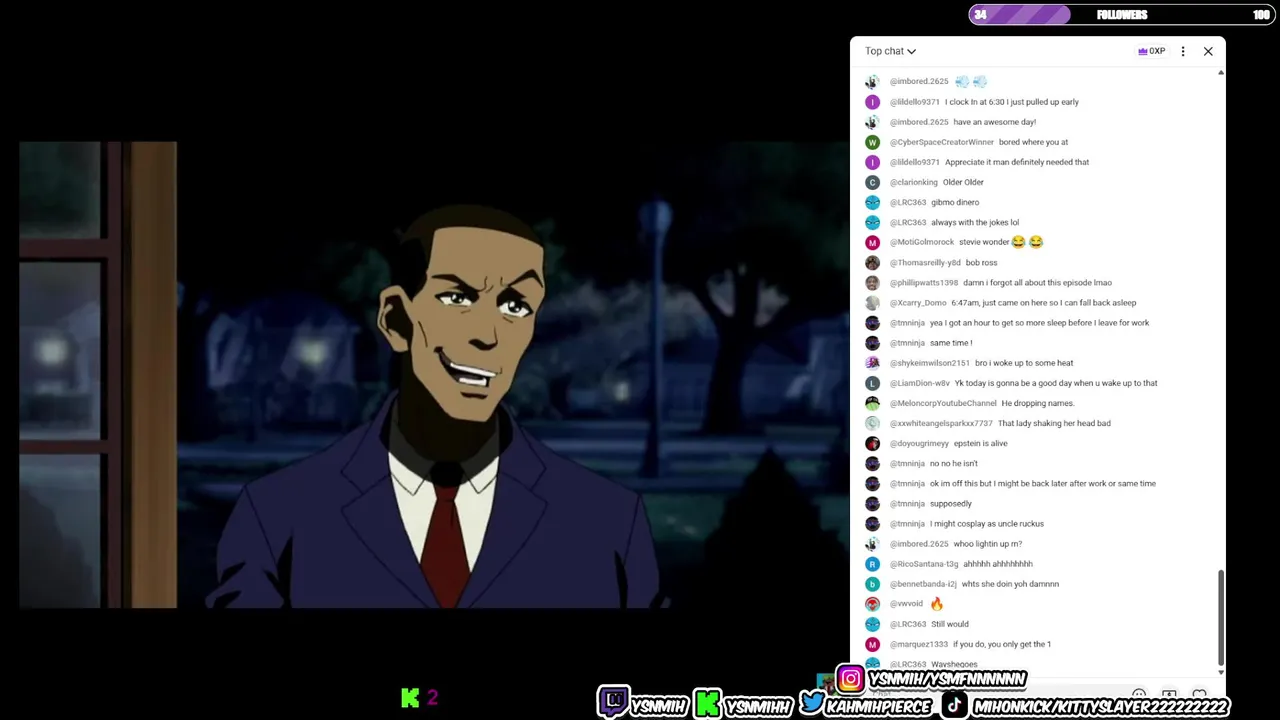Click the chat scrollbar down arrow
Viewport: 1280px width, 720px height.
point(1220,672)
